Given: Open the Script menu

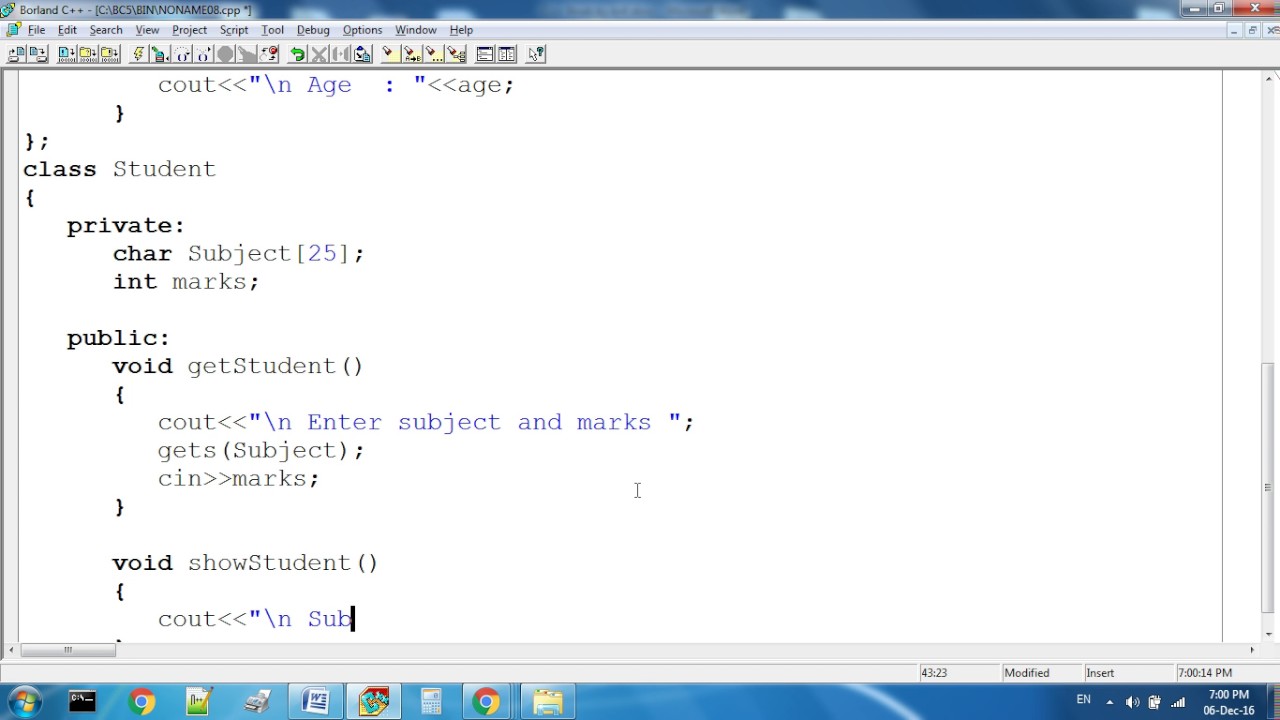Looking at the screenshot, I should [x=234, y=30].
